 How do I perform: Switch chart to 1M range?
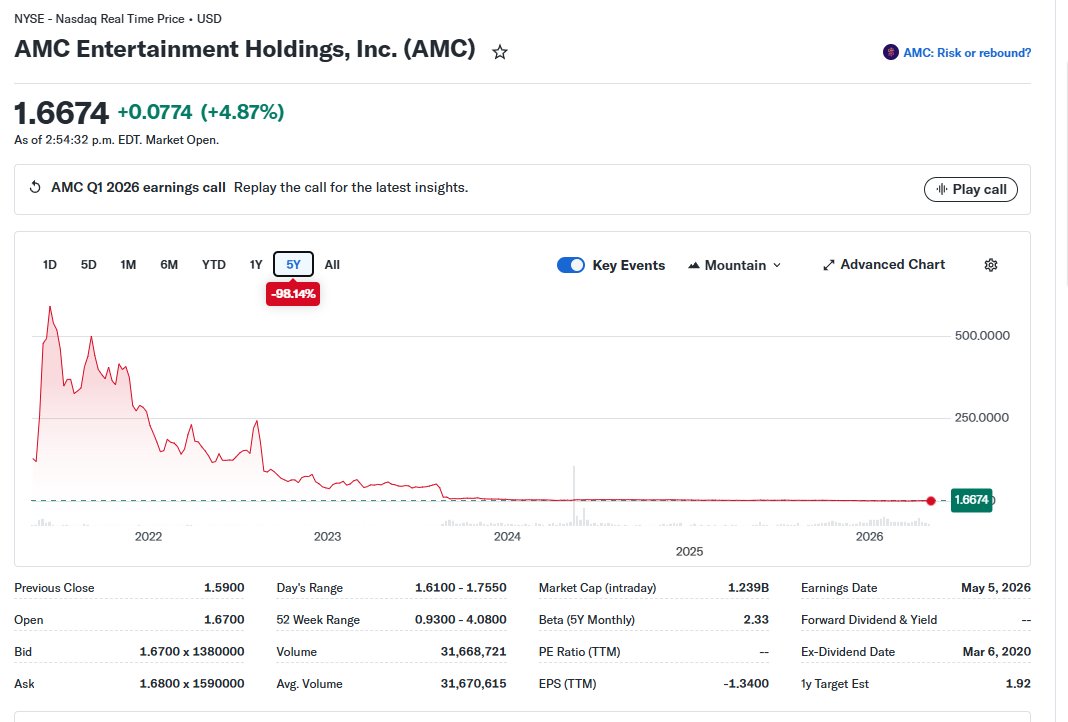pyautogui.click(x=128, y=264)
